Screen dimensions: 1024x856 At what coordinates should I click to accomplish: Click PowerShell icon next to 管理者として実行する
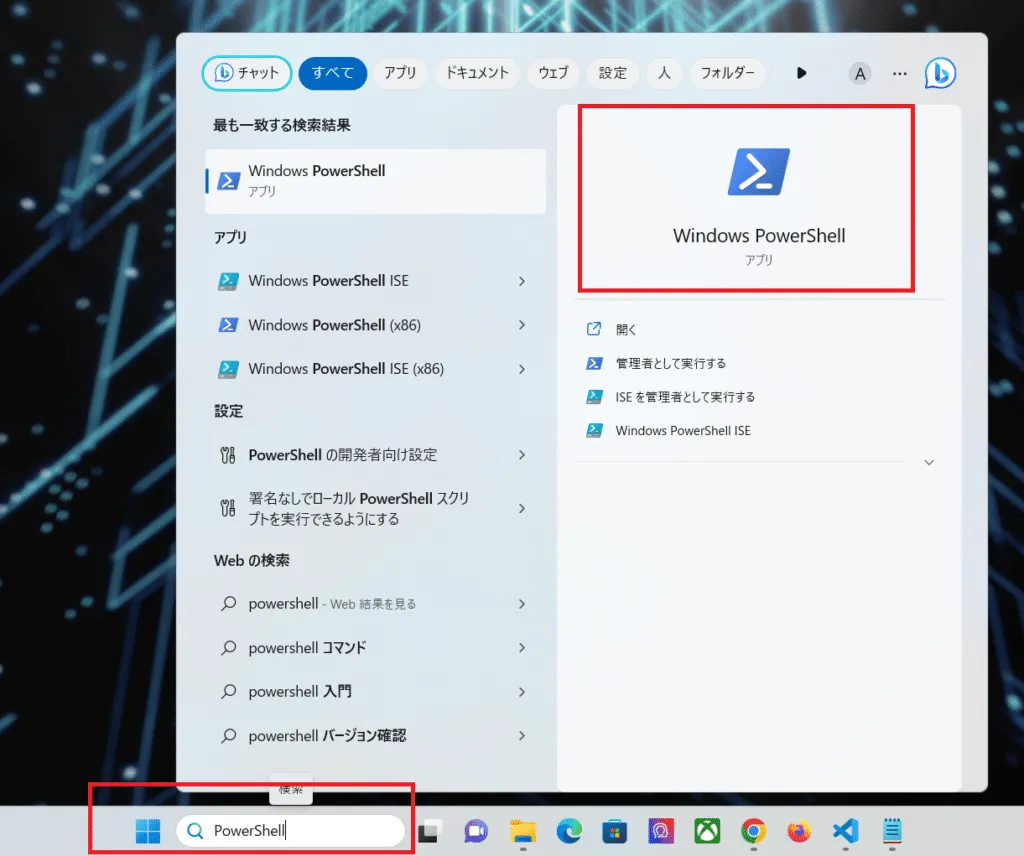tap(594, 364)
